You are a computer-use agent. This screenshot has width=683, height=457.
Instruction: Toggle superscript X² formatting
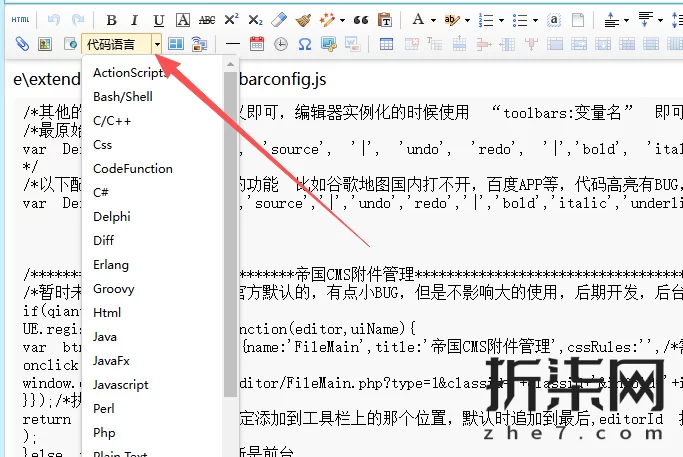[x=231, y=20]
